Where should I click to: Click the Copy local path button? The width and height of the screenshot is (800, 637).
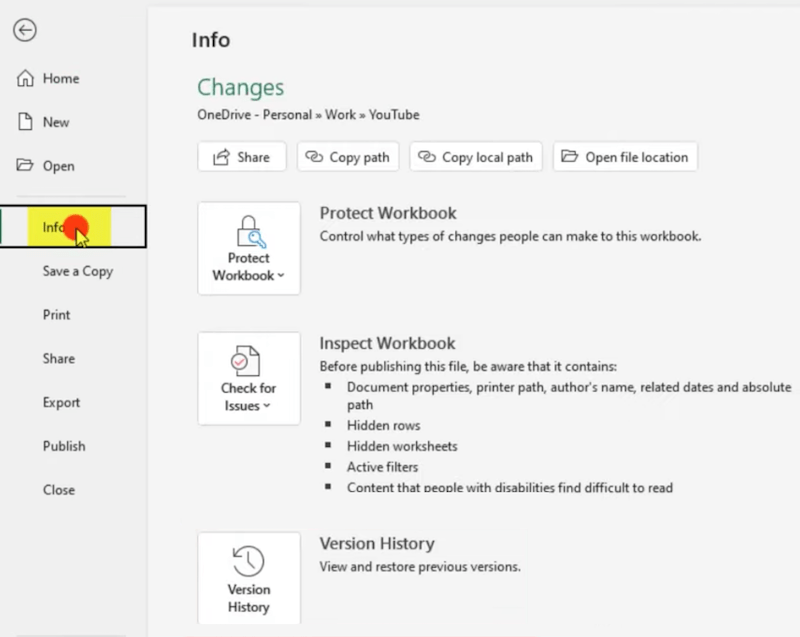click(476, 157)
